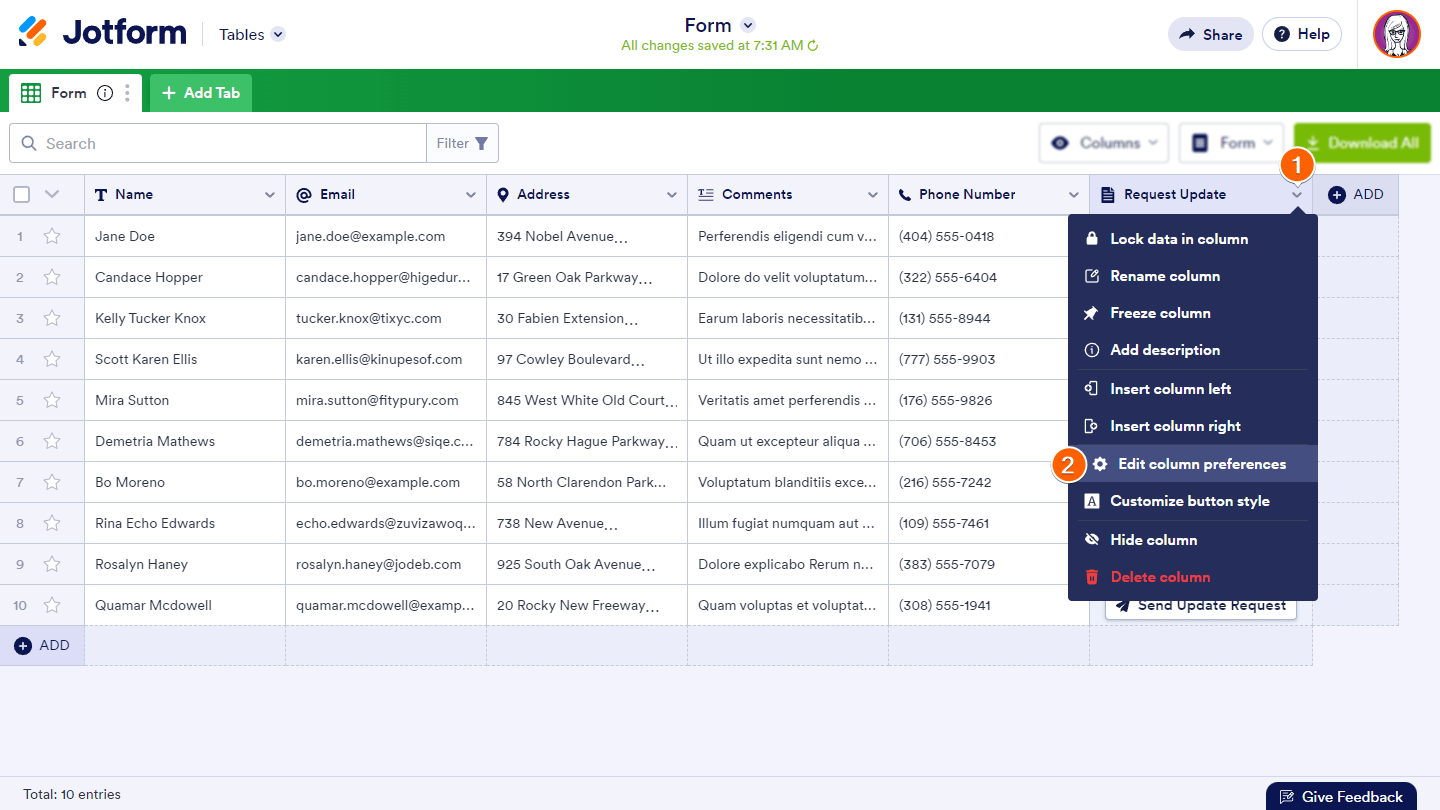Screen dimensions: 1440x810
Task: Star the Rina Echo Edwards row
Action: point(52,524)
